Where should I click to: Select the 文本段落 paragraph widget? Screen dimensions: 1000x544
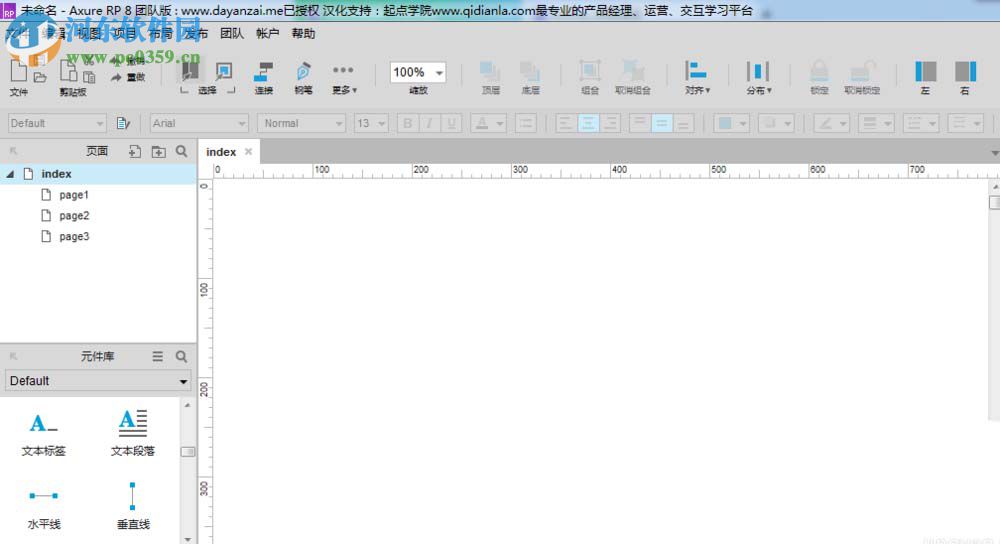133,434
